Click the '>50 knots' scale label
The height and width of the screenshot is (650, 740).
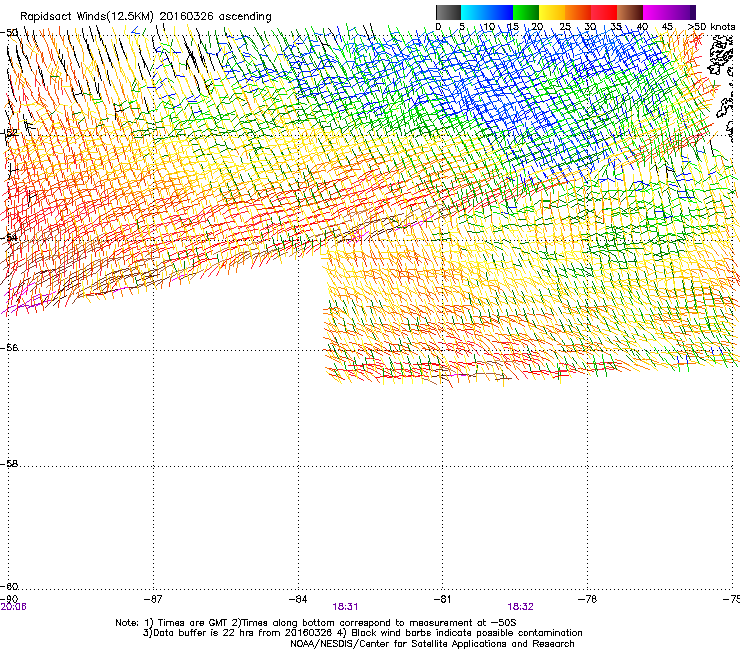pyautogui.click(x=711, y=27)
